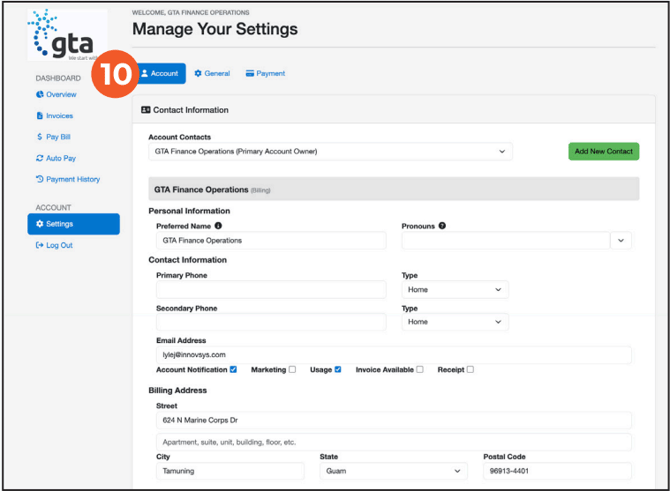The image size is (670, 491).
Task: Click the Contact Information card icon
Action: [x=146, y=110]
